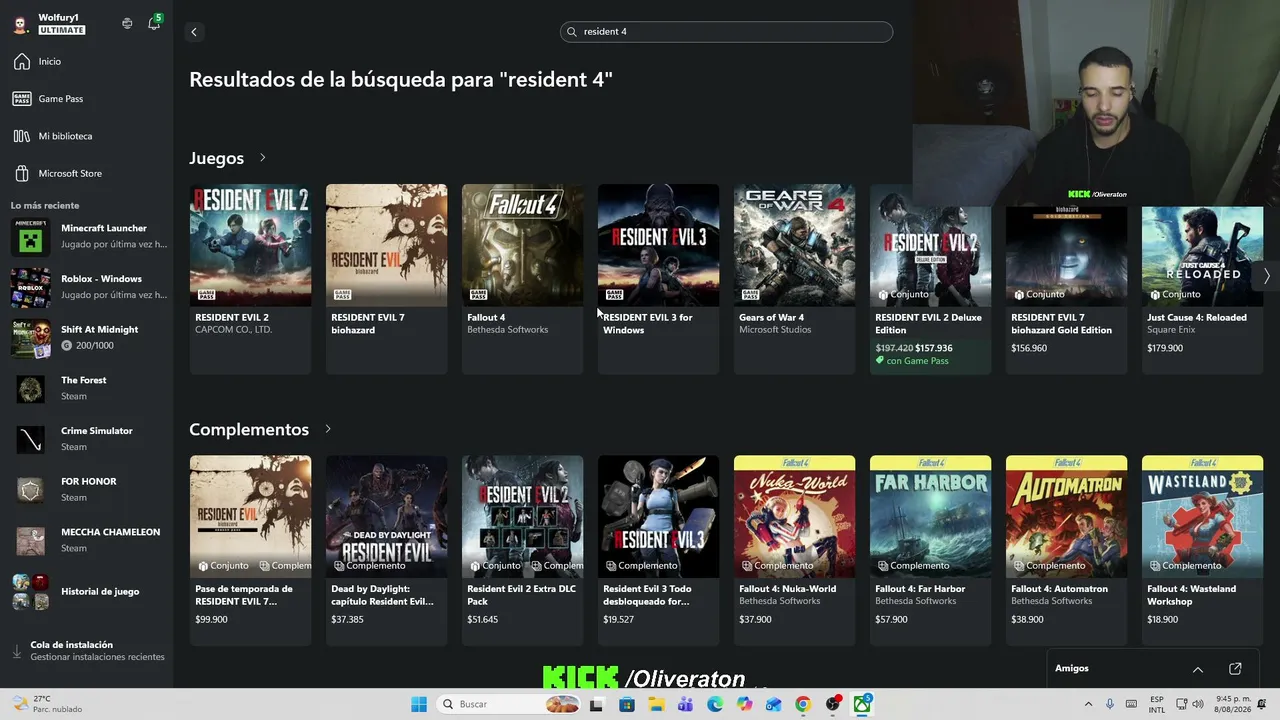Open Pase de temporada de RESIDENT EVIL 7
The width and height of the screenshot is (1280, 720).
tap(250, 551)
